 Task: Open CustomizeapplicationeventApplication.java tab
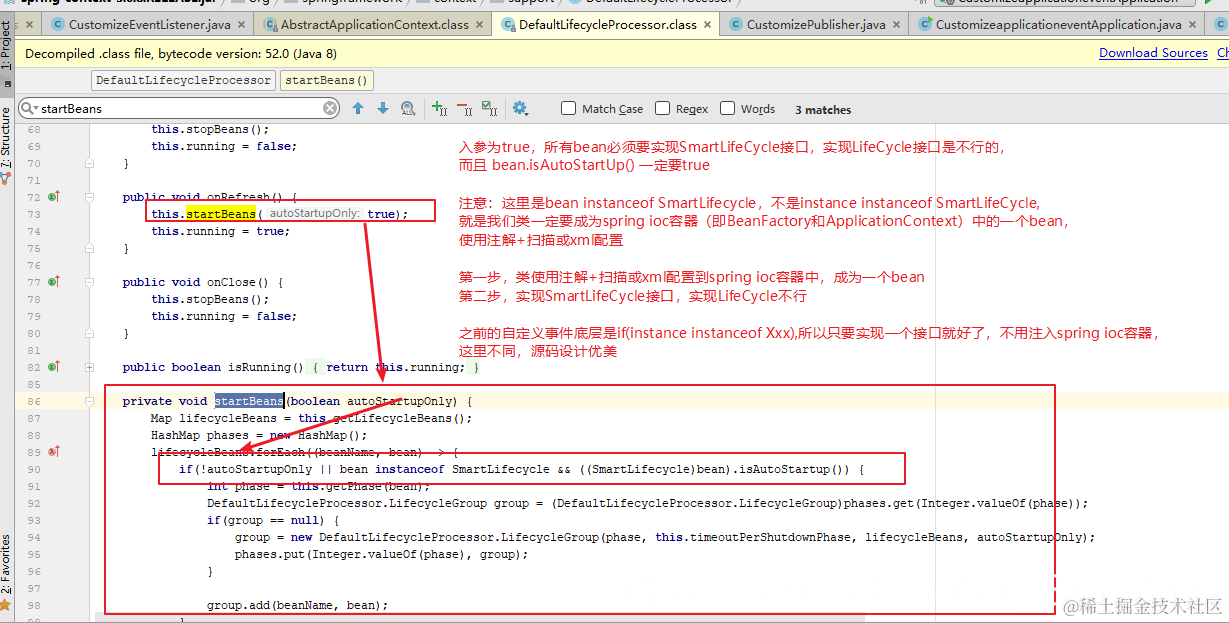pos(1058,24)
